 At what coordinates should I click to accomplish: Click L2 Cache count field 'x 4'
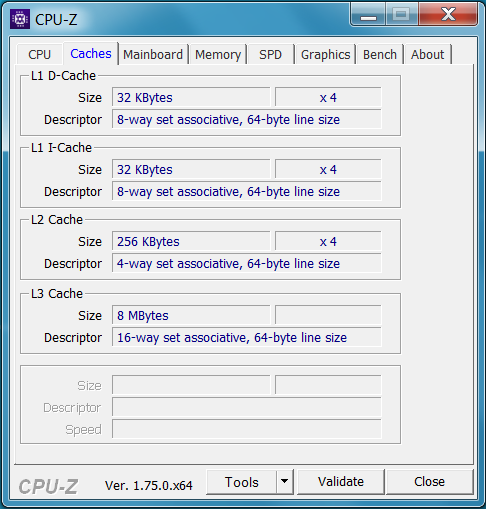pyautogui.click(x=328, y=242)
